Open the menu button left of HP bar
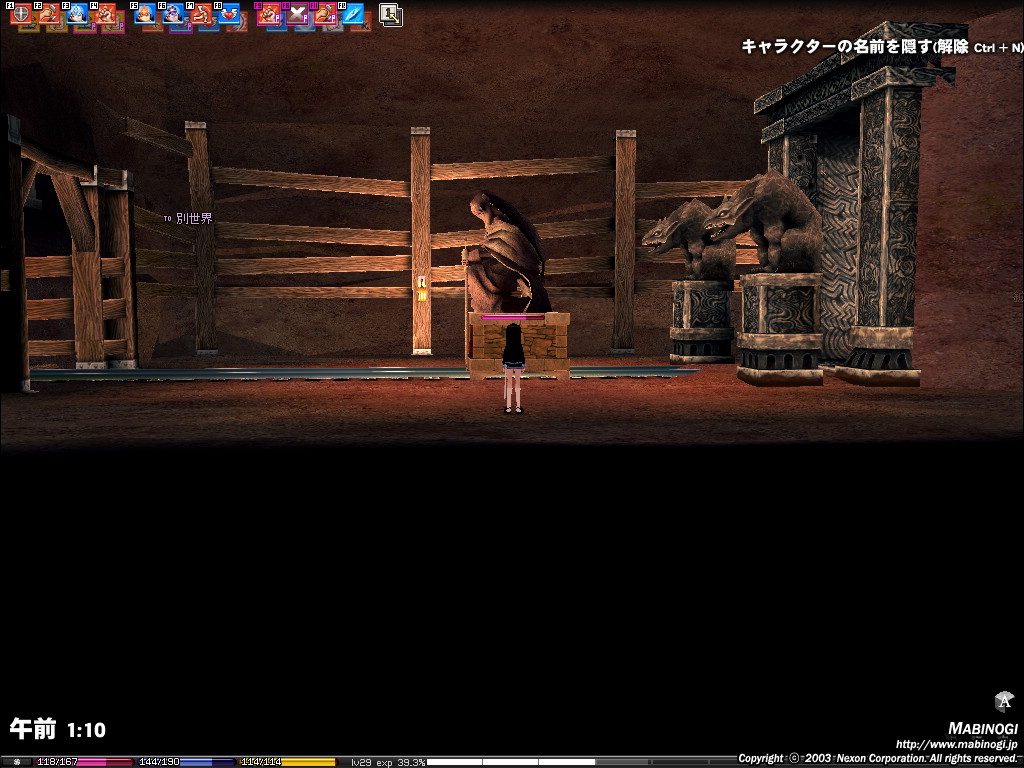This screenshot has width=1024, height=768. 16,762
